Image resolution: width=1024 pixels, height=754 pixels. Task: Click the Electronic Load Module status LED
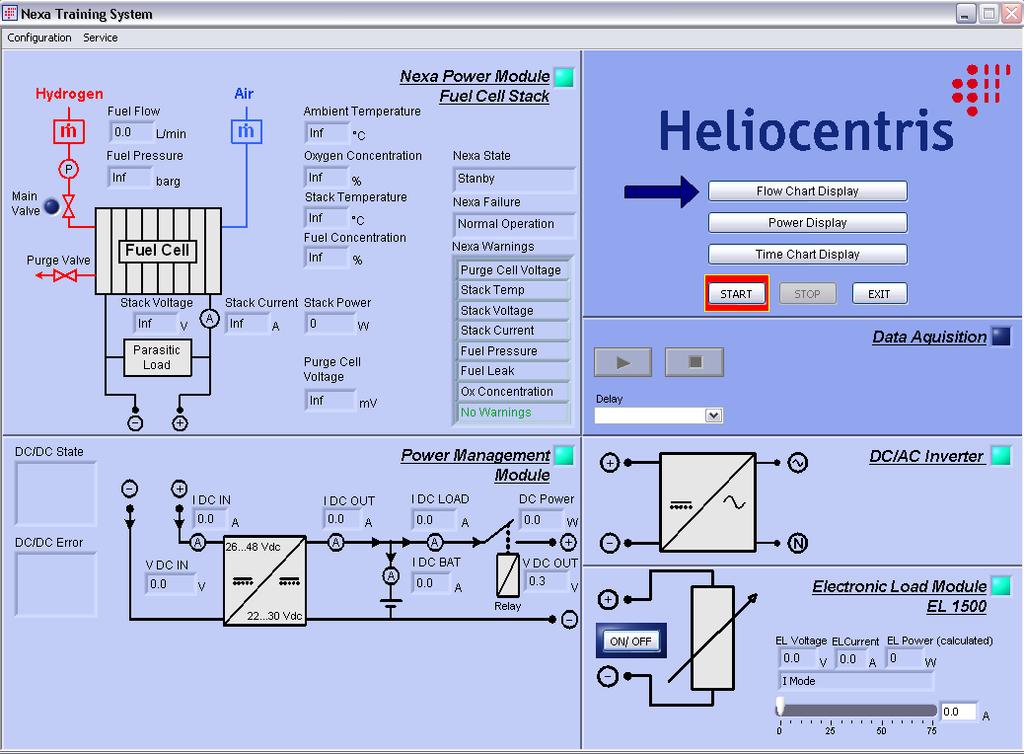click(x=1000, y=586)
